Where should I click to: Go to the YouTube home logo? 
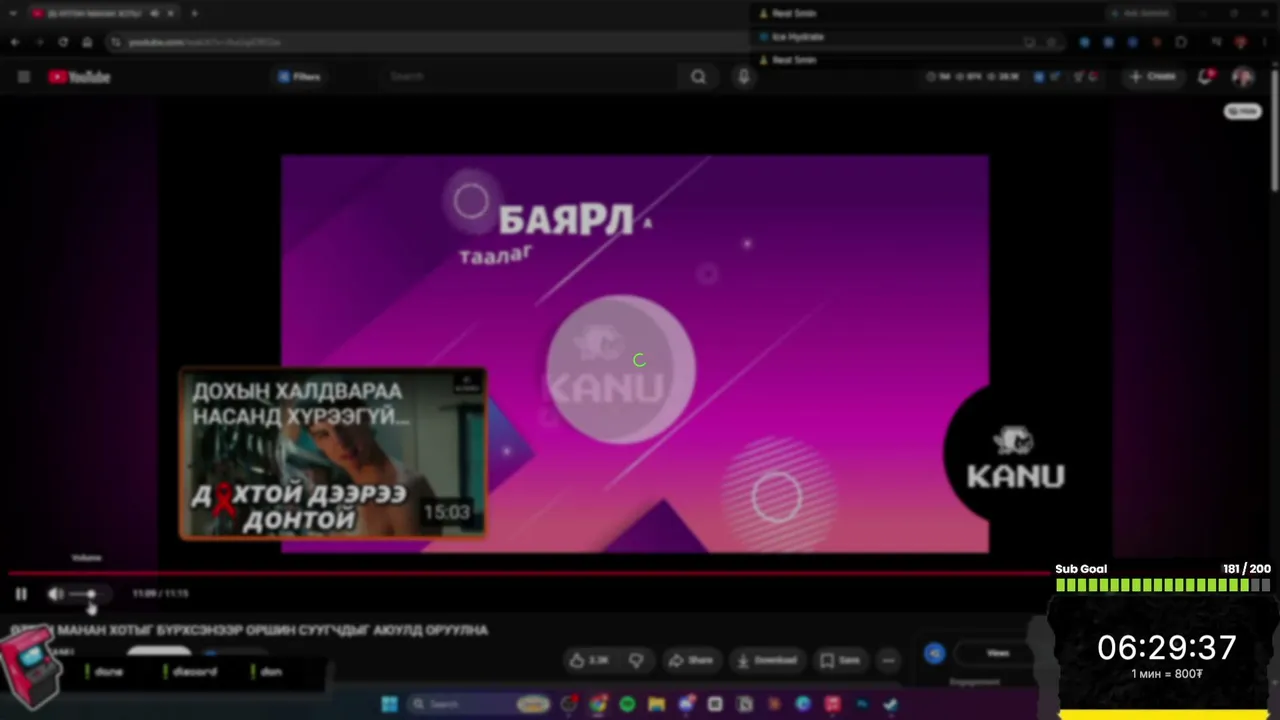[x=79, y=76]
